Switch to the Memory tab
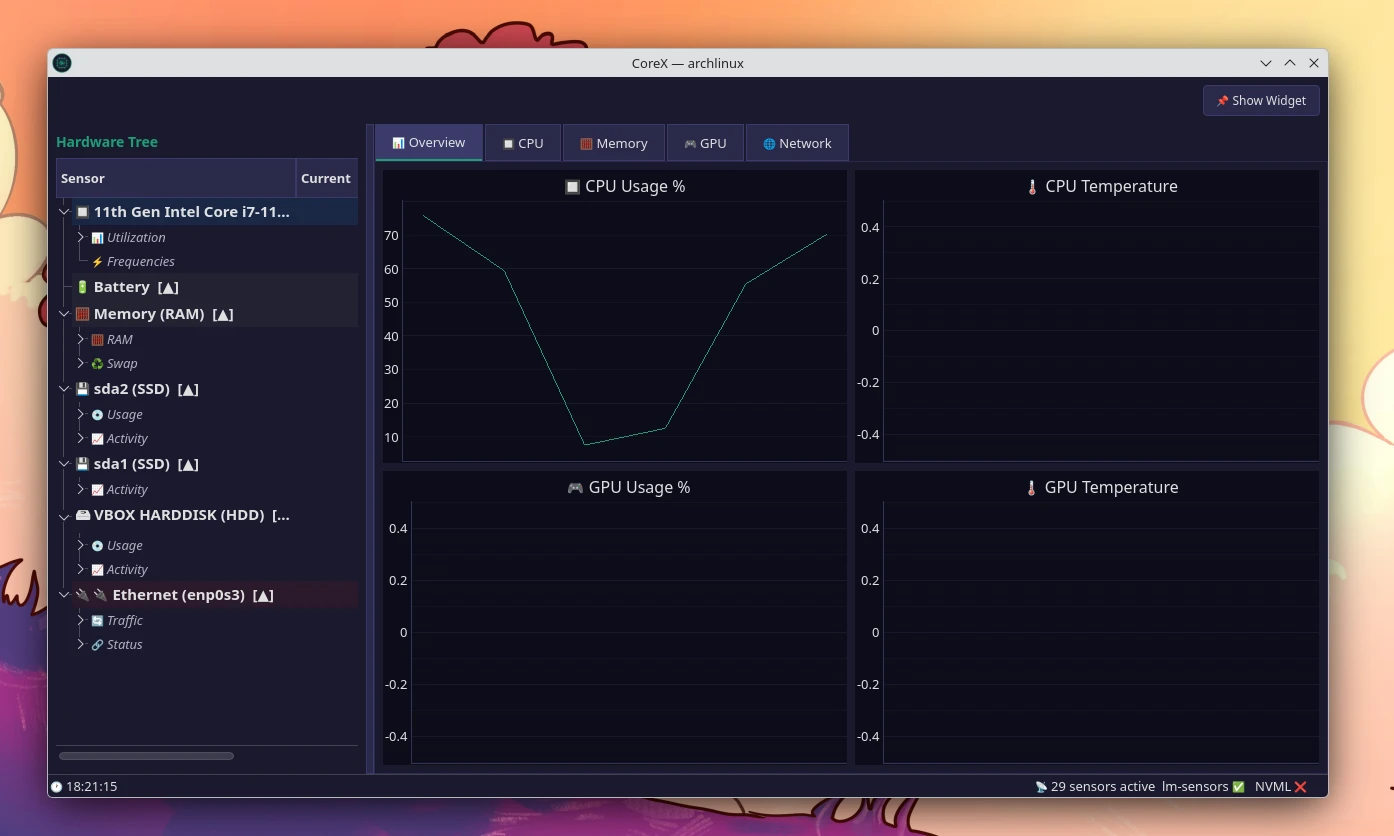The image size is (1394, 836). [614, 143]
